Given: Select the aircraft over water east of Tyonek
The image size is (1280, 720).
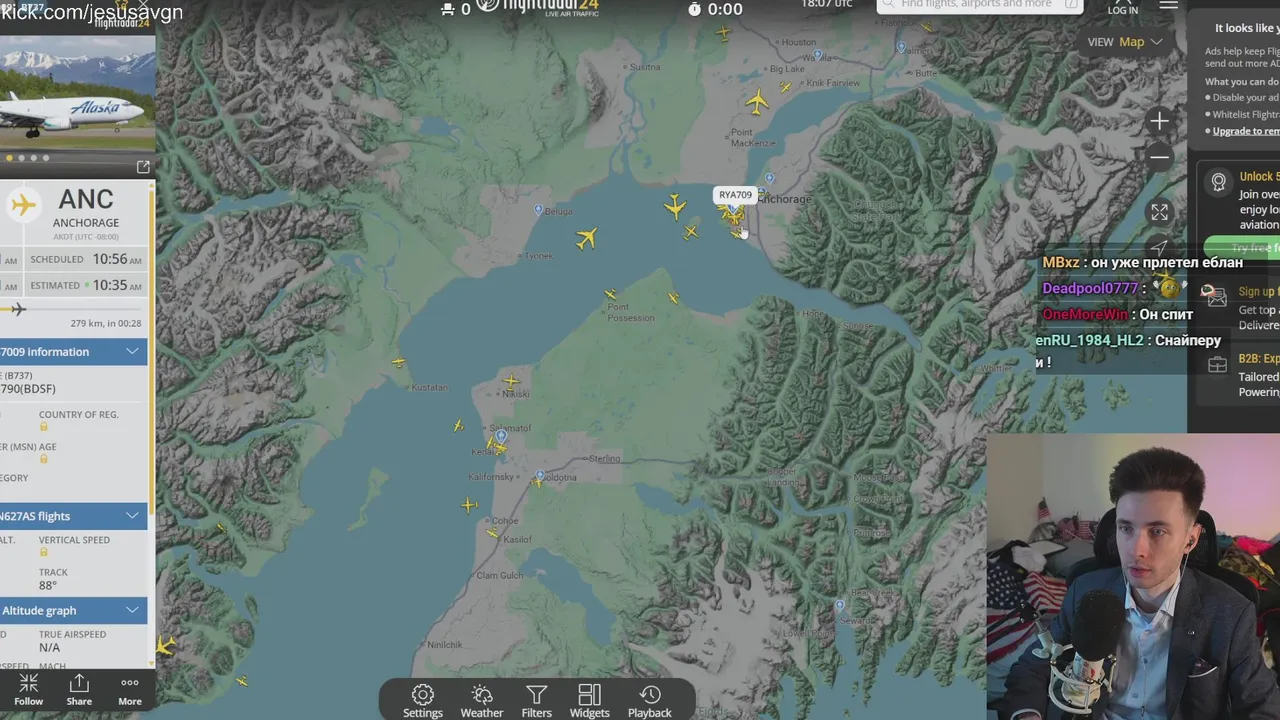Looking at the screenshot, I should coord(587,238).
